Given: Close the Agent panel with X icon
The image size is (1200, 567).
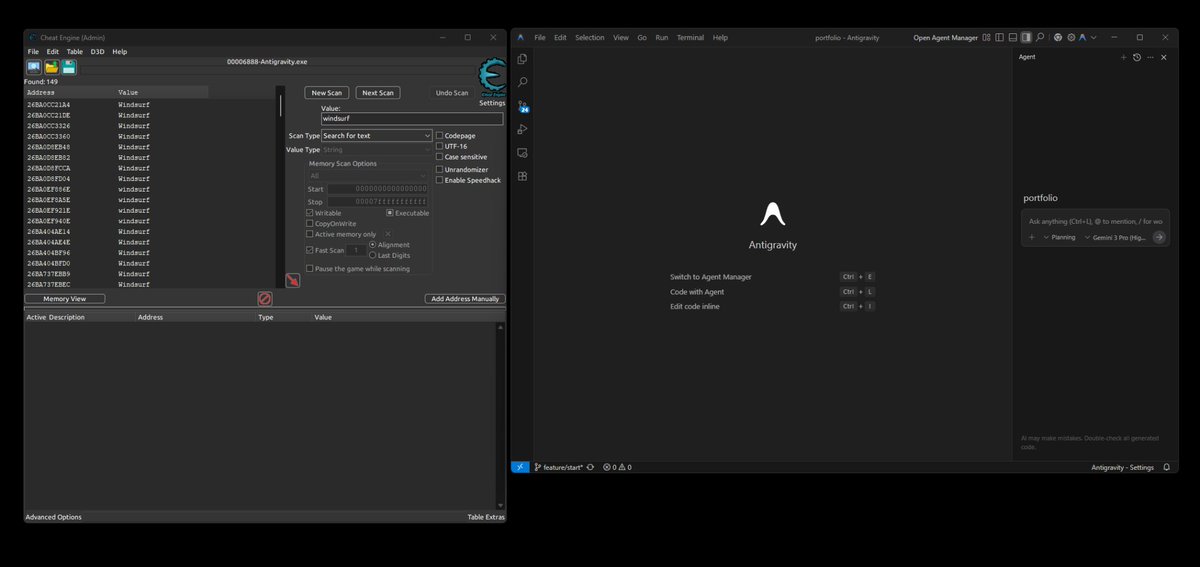Looking at the screenshot, I should [x=1164, y=57].
